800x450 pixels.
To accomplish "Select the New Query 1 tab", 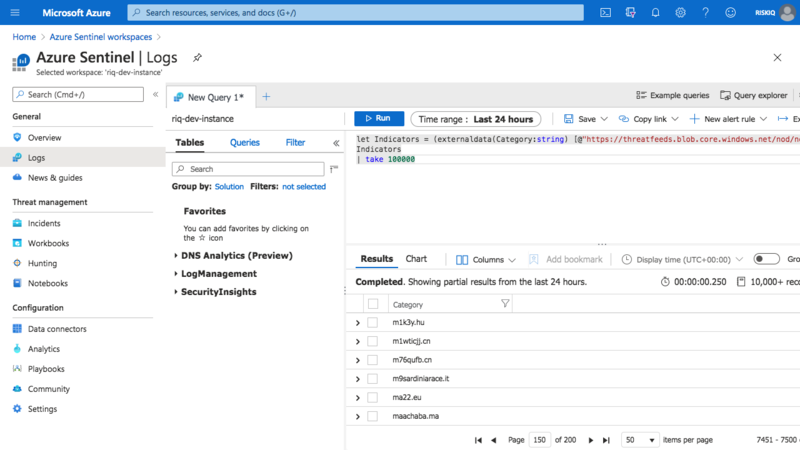I will [211, 97].
